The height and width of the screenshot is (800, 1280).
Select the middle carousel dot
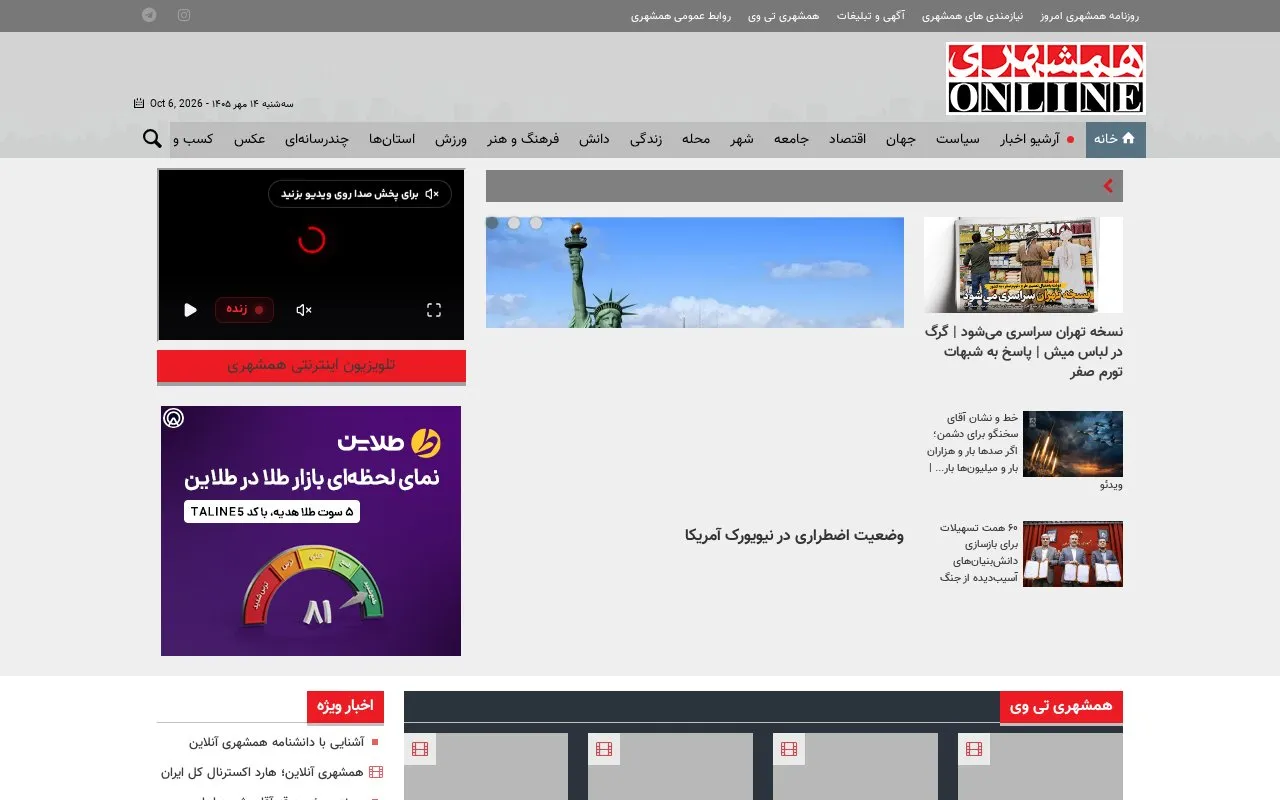pos(514,223)
